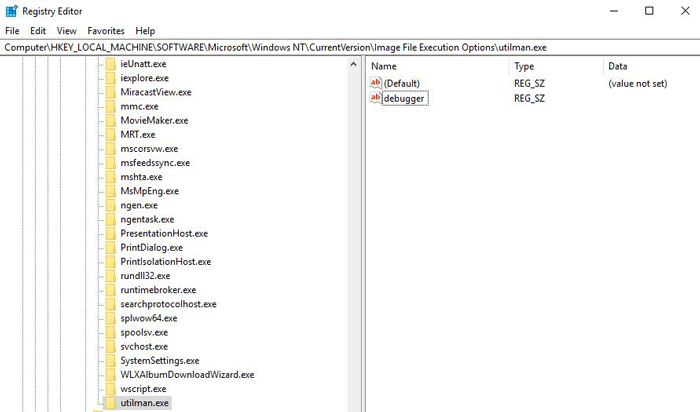Click REG_SZ type of debugger row

pyautogui.click(x=529, y=98)
